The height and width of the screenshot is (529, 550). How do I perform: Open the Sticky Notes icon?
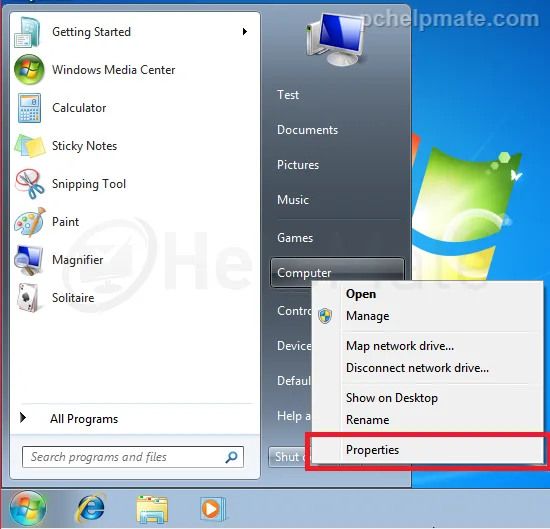point(30,146)
